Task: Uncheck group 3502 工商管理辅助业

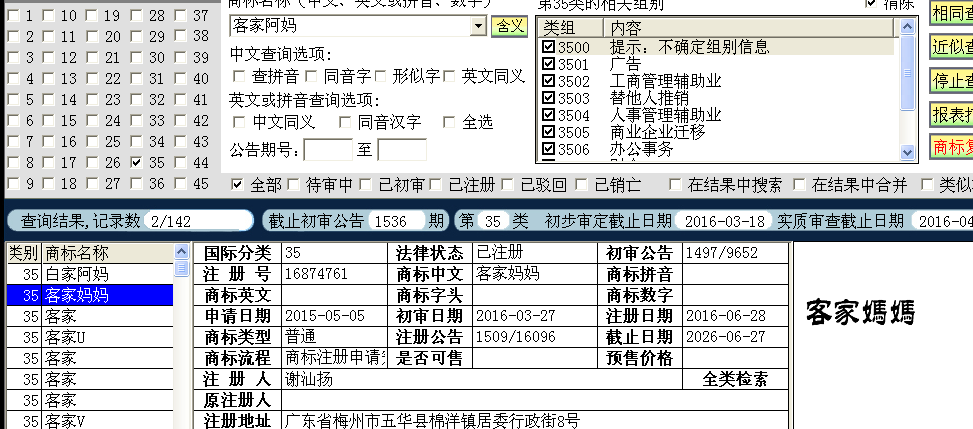Action: pyautogui.click(x=548, y=81)
